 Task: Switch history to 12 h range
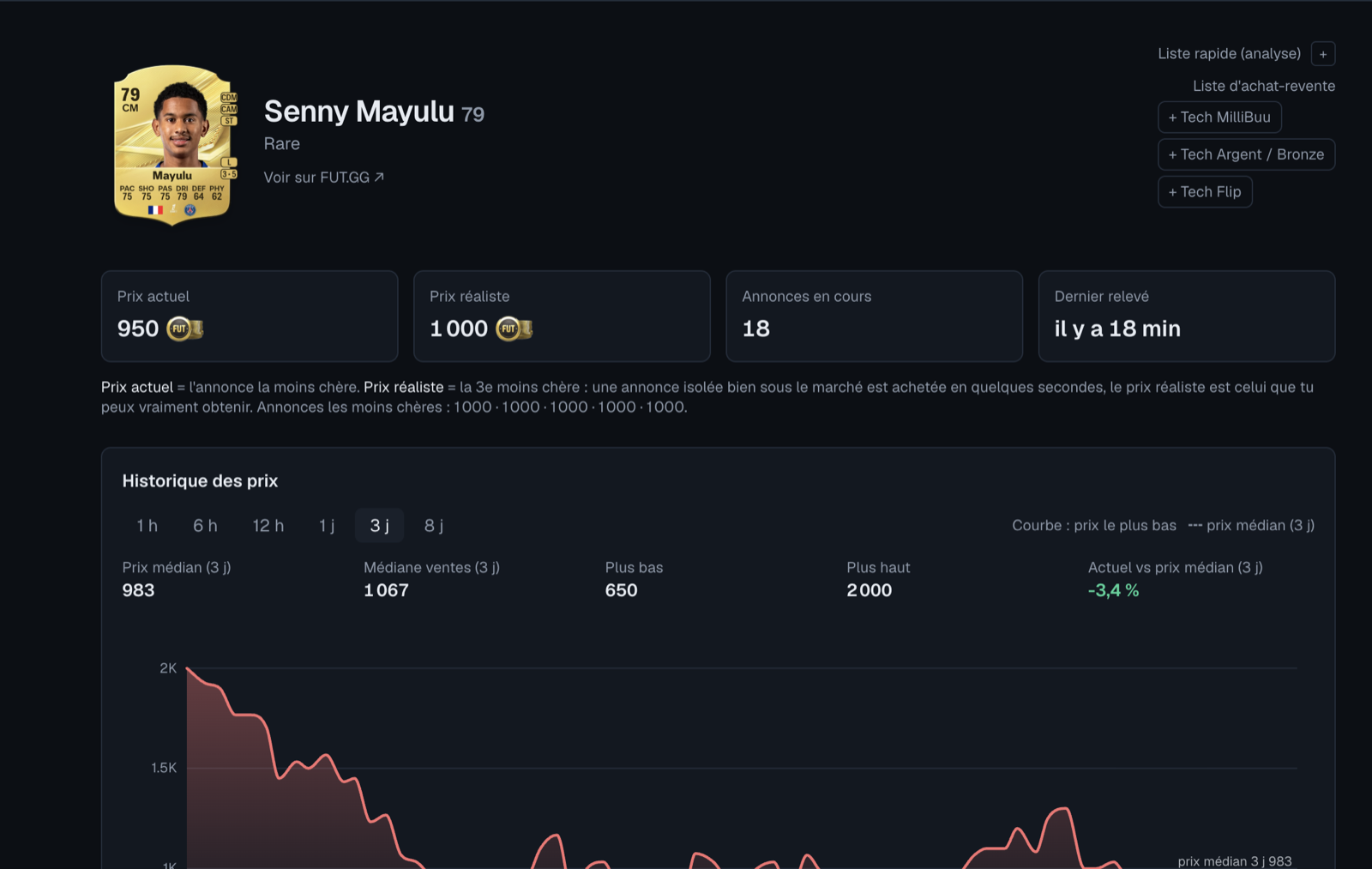click(x=268, y=526)
